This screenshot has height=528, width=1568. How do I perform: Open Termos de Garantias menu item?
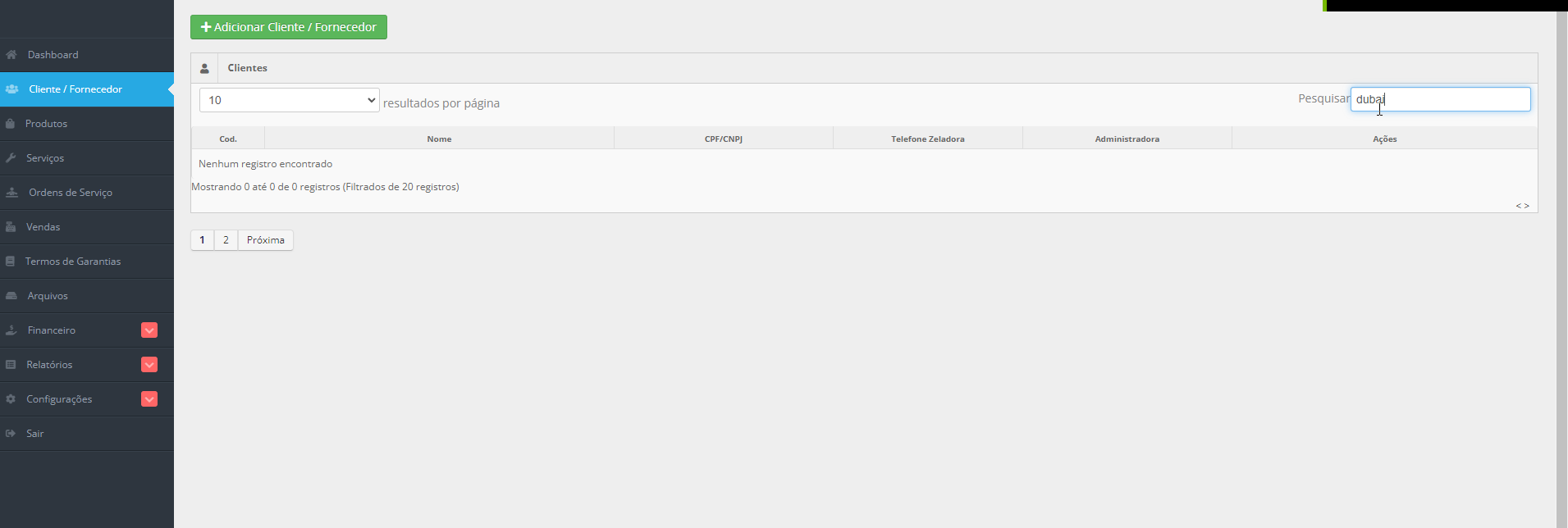point(87,262)
